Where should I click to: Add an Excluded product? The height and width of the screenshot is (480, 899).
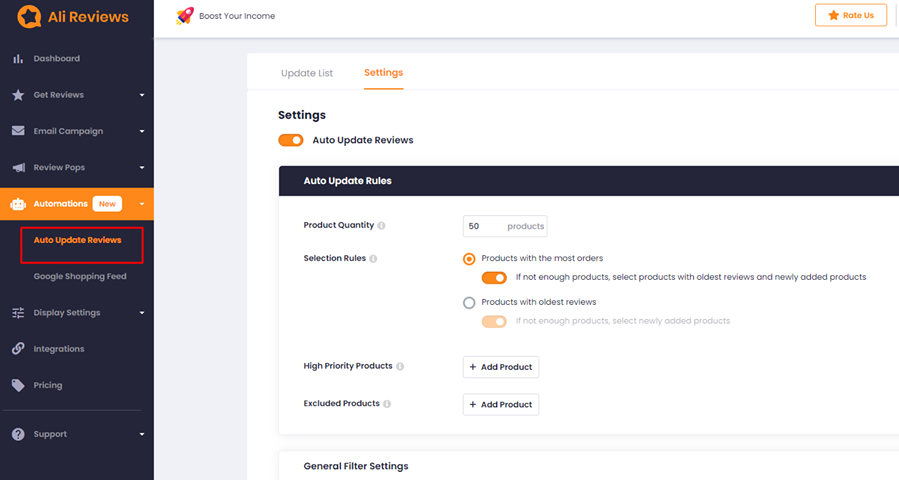click(501, 404)
